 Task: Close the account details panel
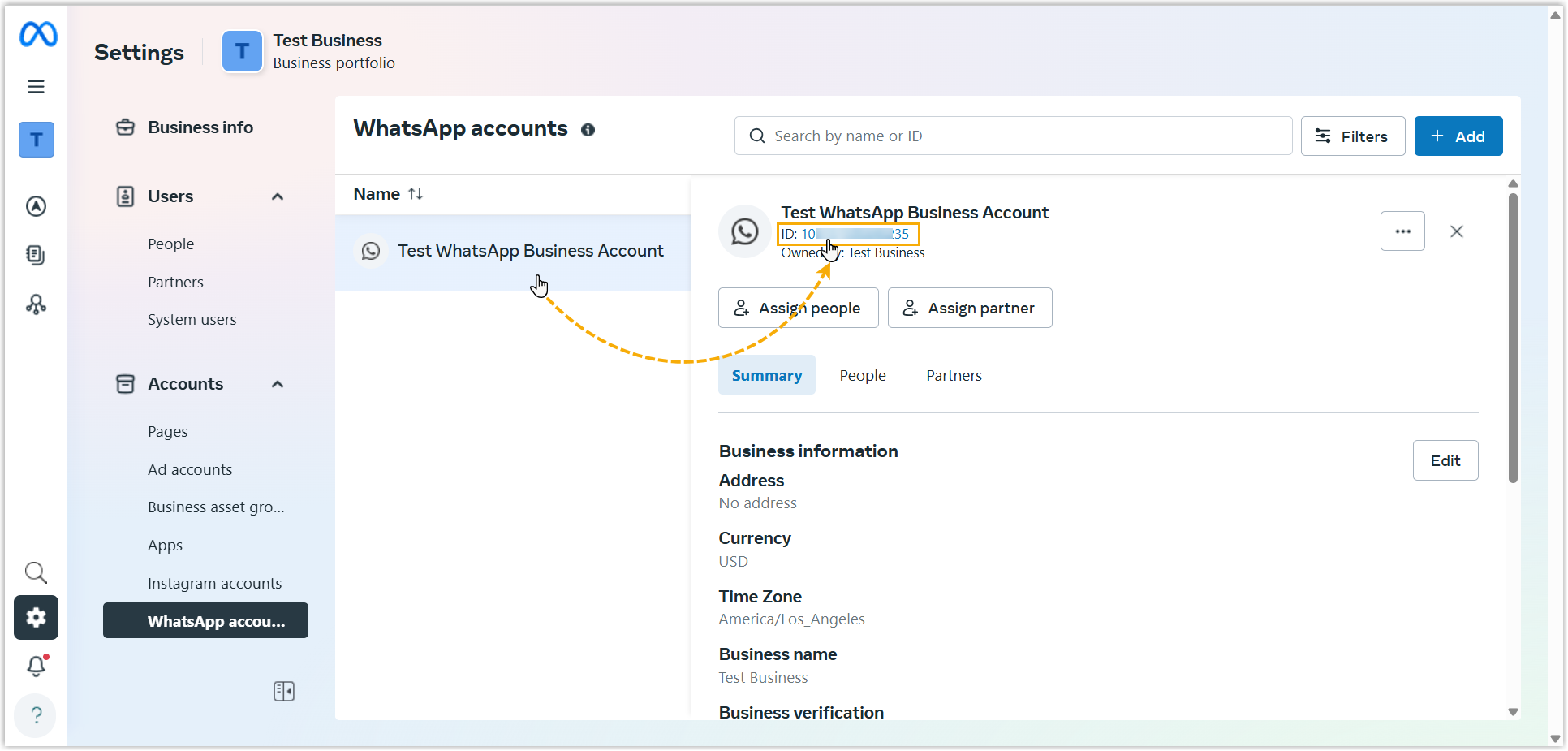click(x=1456, y=231)
